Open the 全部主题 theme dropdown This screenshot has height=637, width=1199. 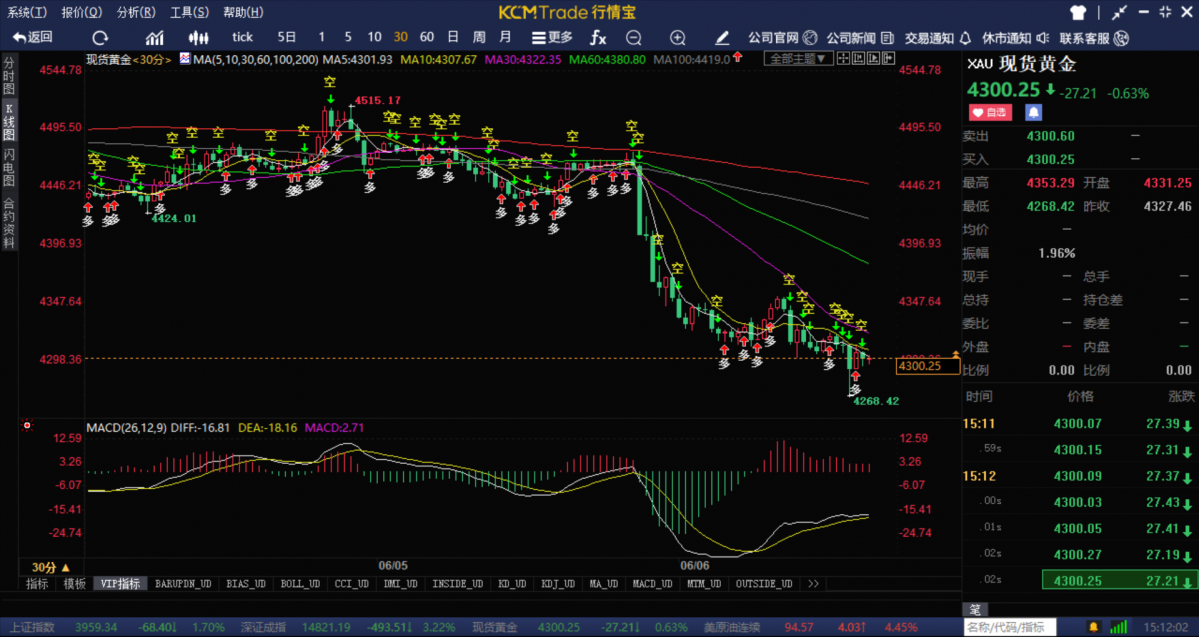point(798,58)
